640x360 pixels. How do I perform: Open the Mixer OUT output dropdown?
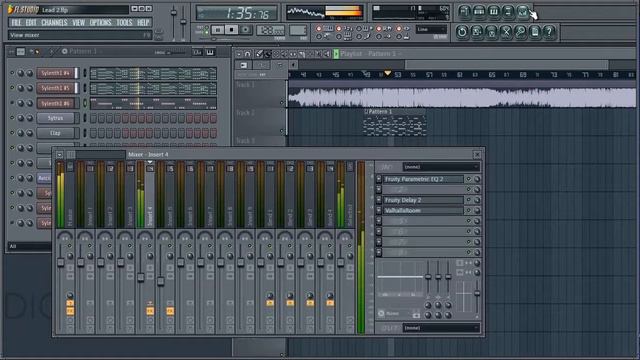441,328
